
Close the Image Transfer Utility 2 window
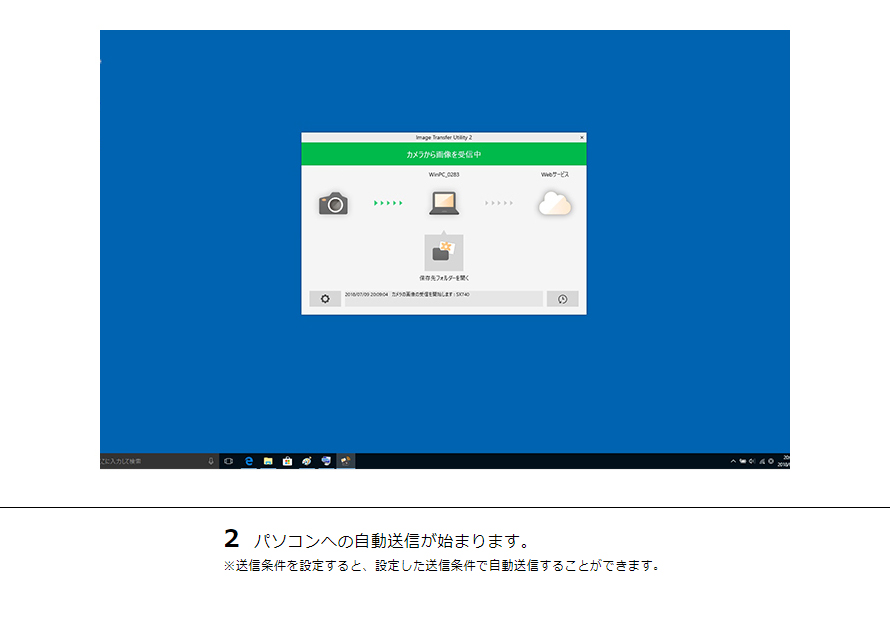click(x=582, y=136)
